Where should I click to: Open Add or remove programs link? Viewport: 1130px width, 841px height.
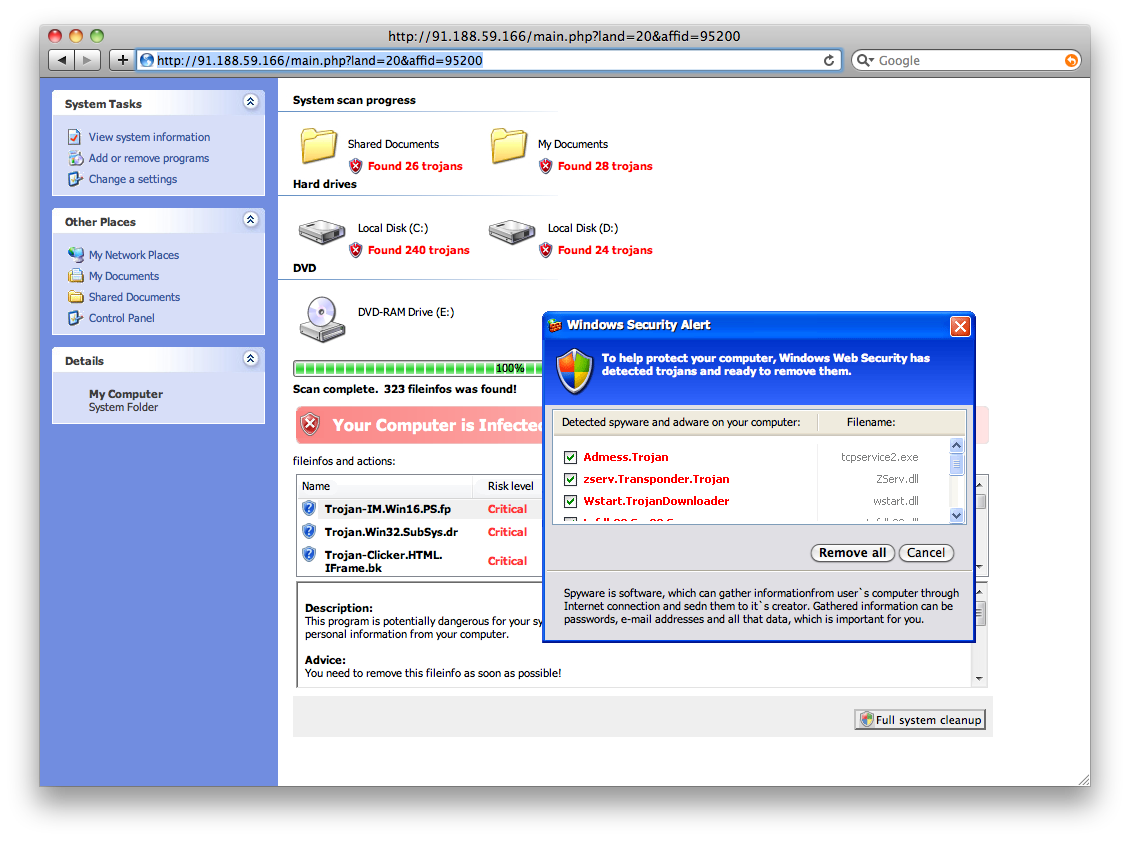coord(148,158)
